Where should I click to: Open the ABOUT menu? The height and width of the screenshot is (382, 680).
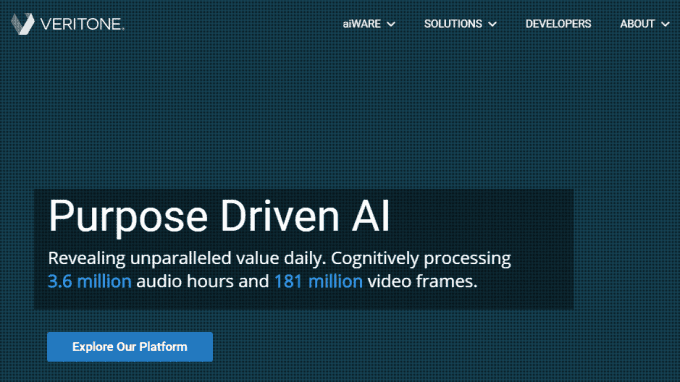point(637,24)
